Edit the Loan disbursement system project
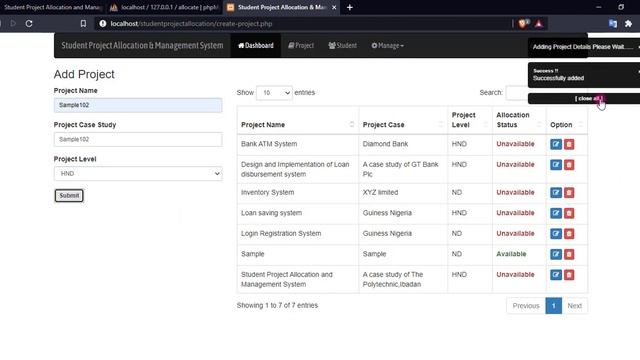The height and width of the screenshot is (360, 640). click(556, 165)
